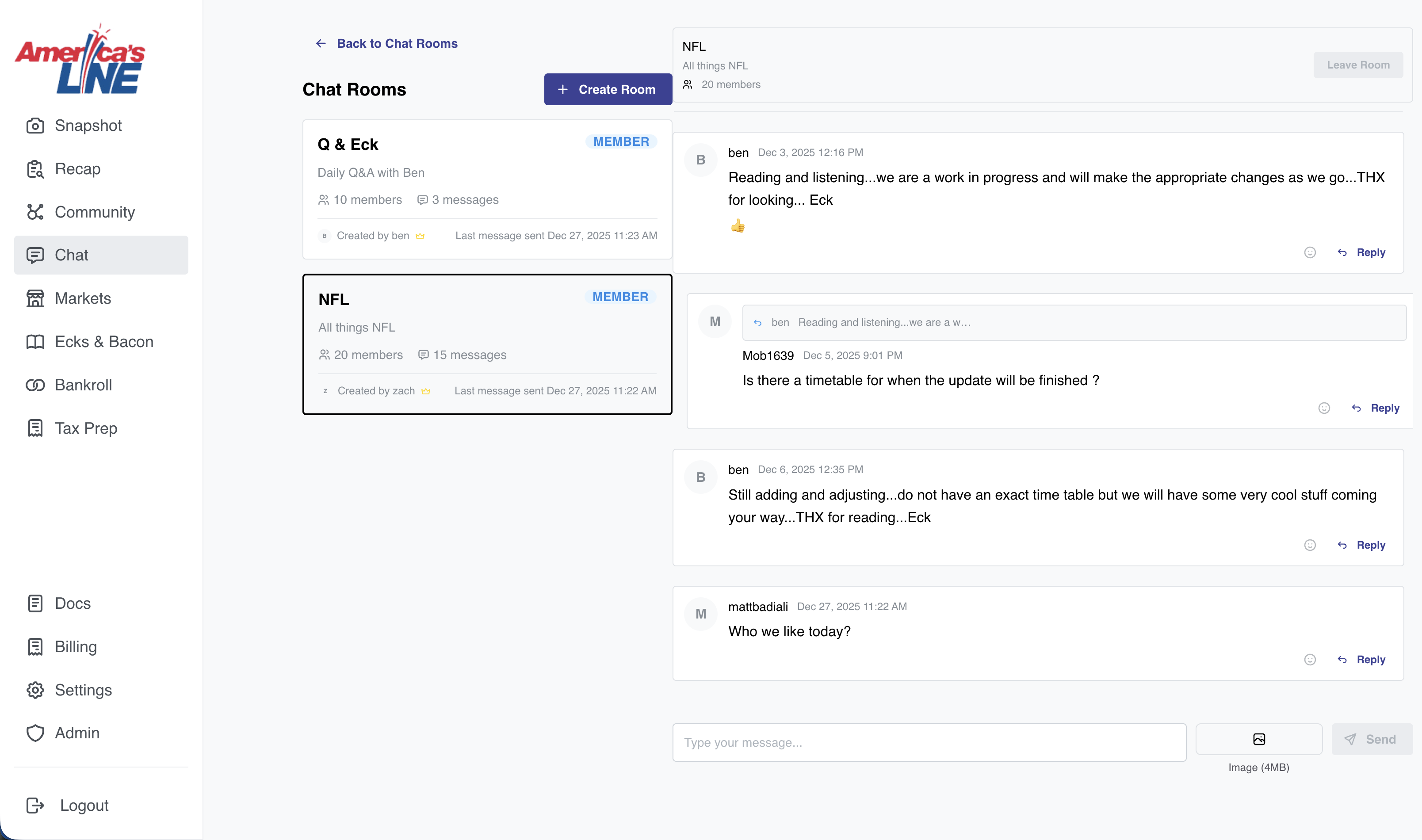Image resolution: width=1422 pixels, height=840 pixels.
Task: Open the Settings gear icon
Action: (35, 690)
